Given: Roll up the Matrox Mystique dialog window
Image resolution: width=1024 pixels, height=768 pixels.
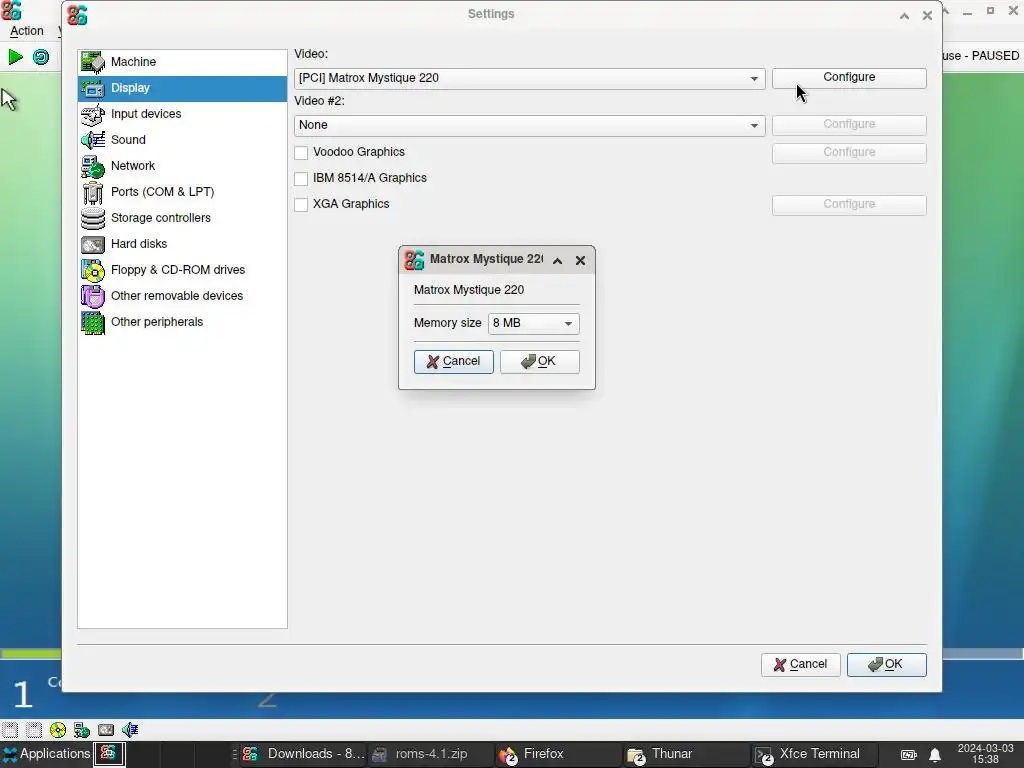Looking at the screenshot, I should [x=557, y=261].
